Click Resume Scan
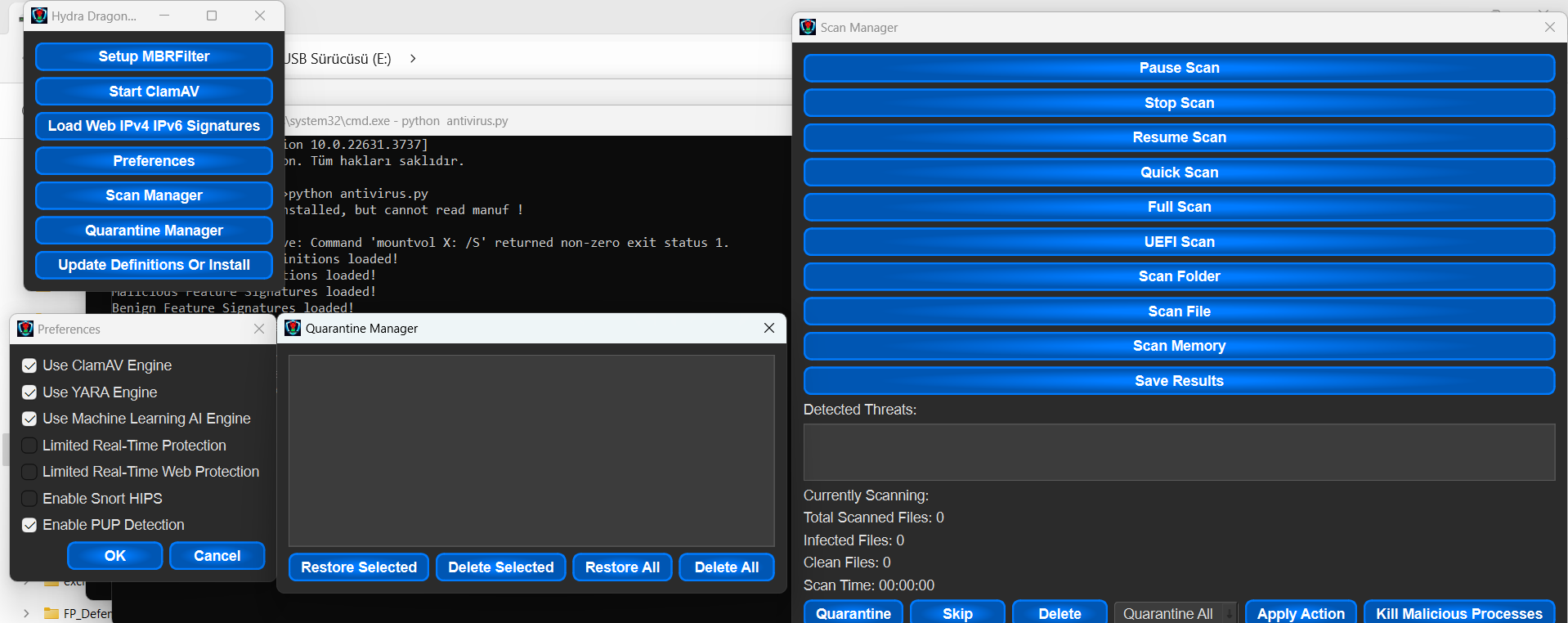 coord(1179,137)
